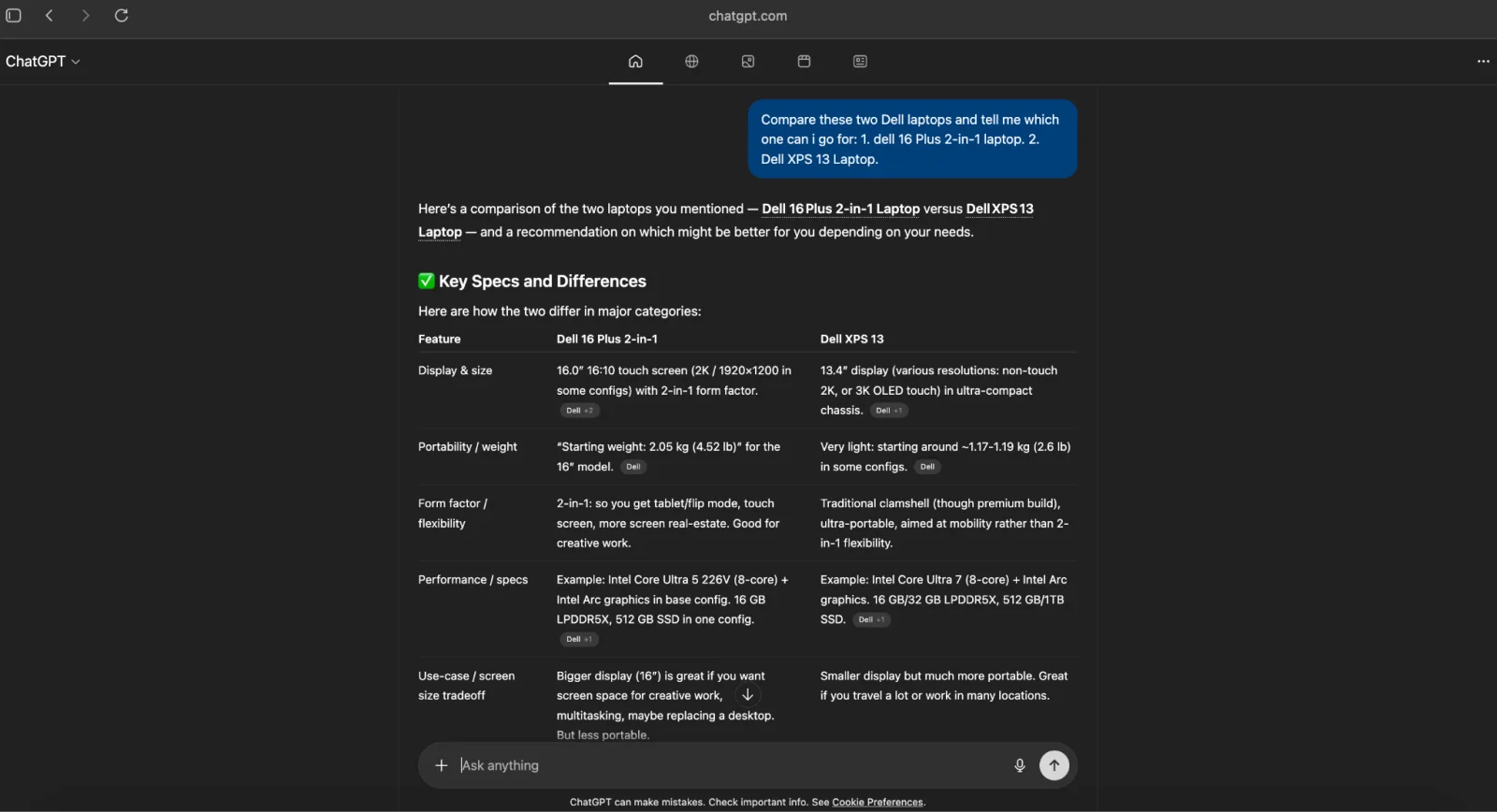Click the 'Dell XPS 13' column header
This screenshot has width=1497, height=812.
pos(852,339)
